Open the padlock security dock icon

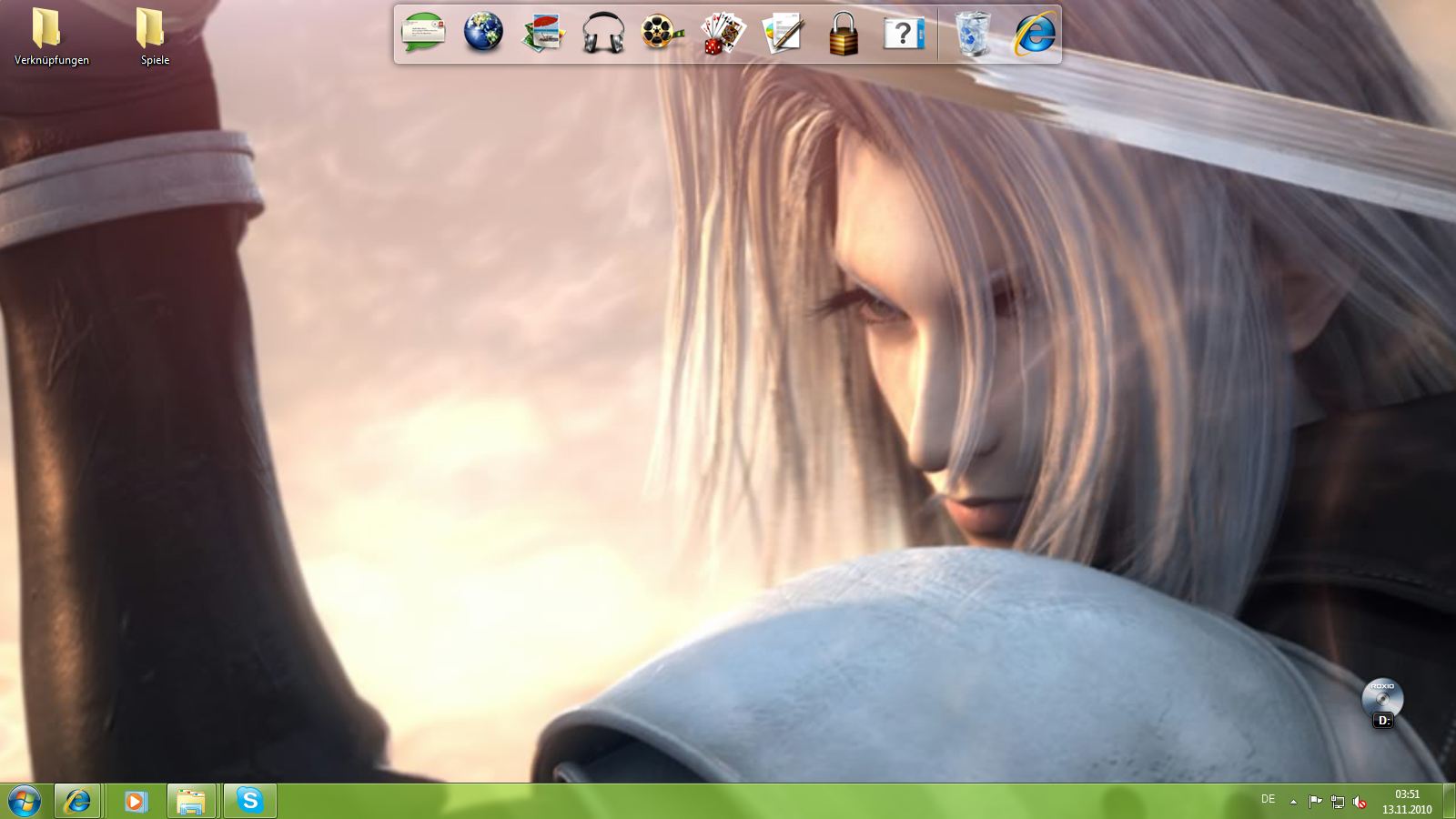pyautogui.click(x=844, y=33)
